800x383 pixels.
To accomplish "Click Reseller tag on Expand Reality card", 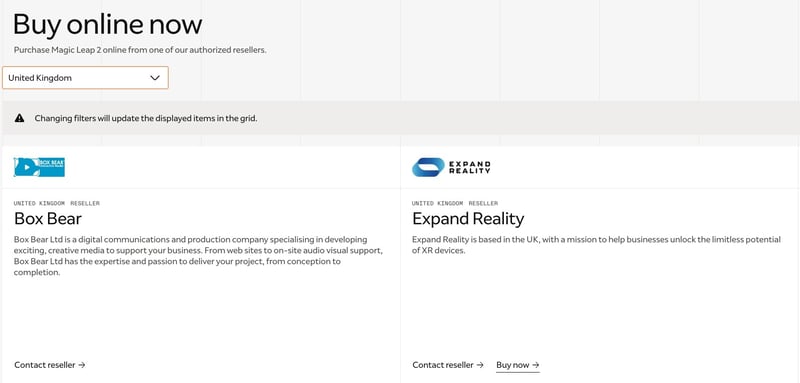I will coord(483,203).
